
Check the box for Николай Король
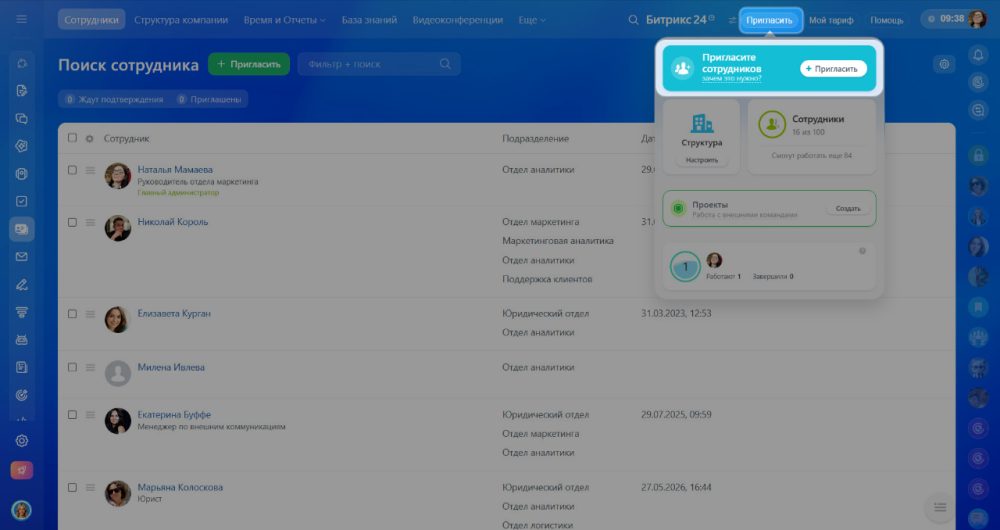pos(72,222)
